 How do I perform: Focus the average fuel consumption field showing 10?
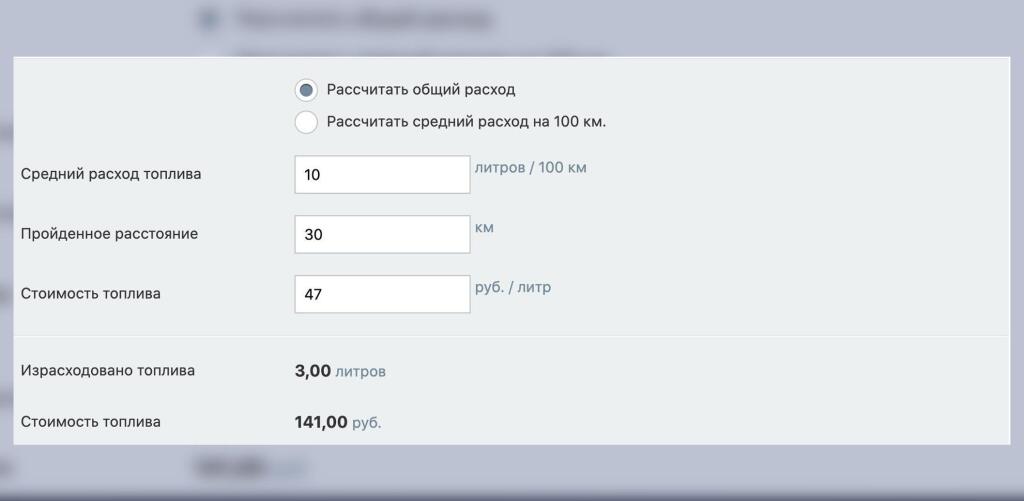(x=382, y=175)
